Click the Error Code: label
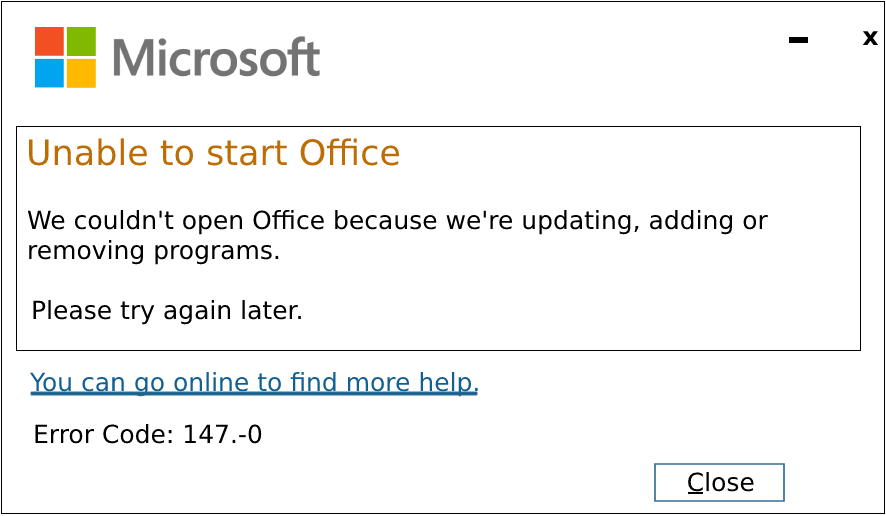Screen dimensions: 886x516 pyautogui.click(x=104, y=435)
